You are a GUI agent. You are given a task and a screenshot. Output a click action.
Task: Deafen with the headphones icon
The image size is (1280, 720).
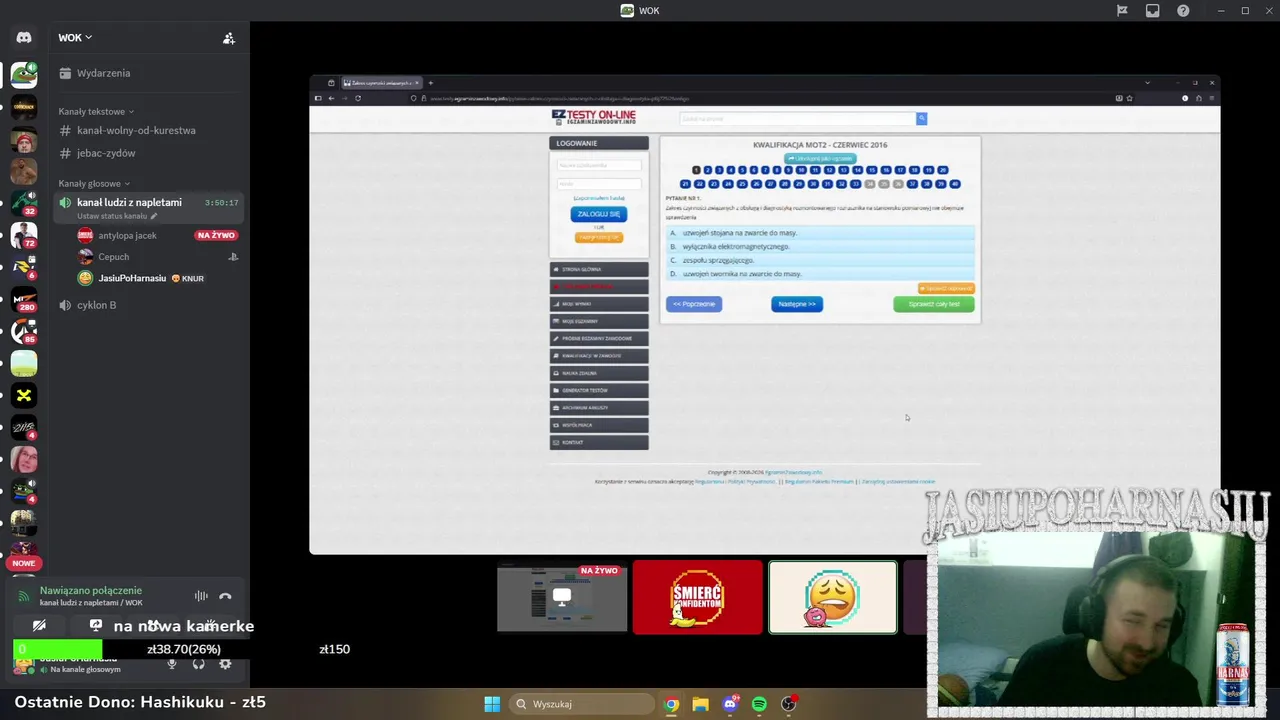pos(198,664)
